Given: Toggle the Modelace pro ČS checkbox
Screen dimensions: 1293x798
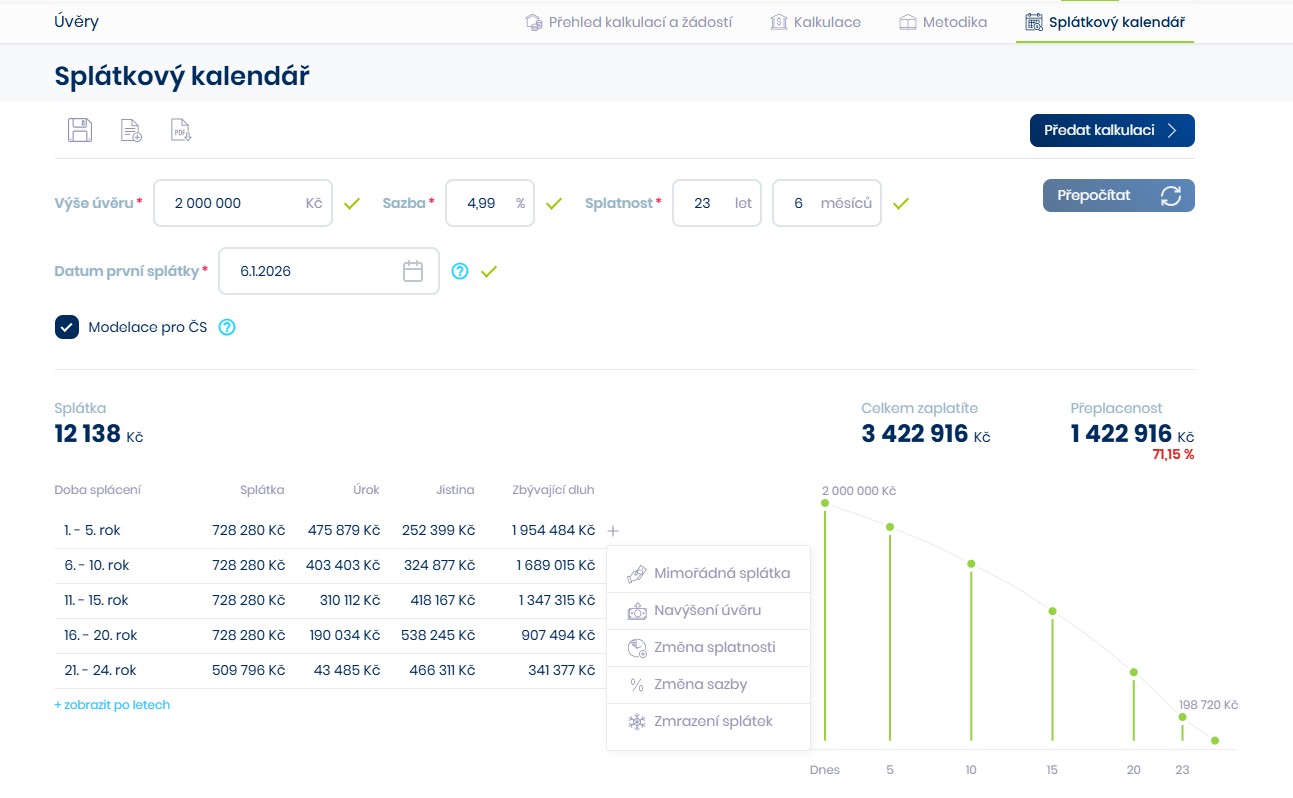Looking at the screenshot, I should [x=67, y=327].
